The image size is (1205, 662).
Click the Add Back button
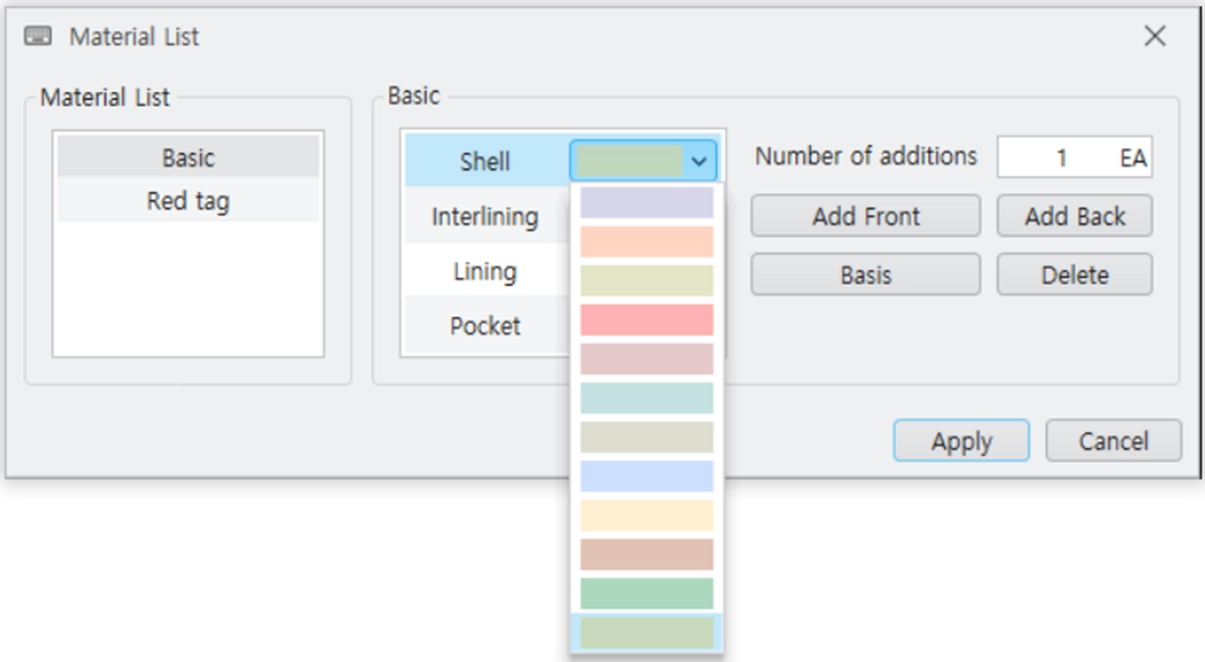[x=1075, y=216]
